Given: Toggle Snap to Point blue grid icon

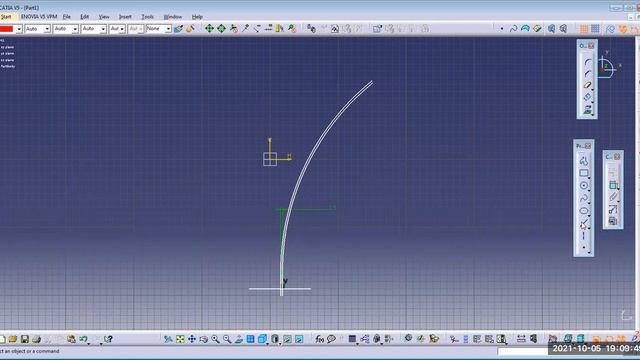Looking at the screenshot, I should (x=596, y=29).
